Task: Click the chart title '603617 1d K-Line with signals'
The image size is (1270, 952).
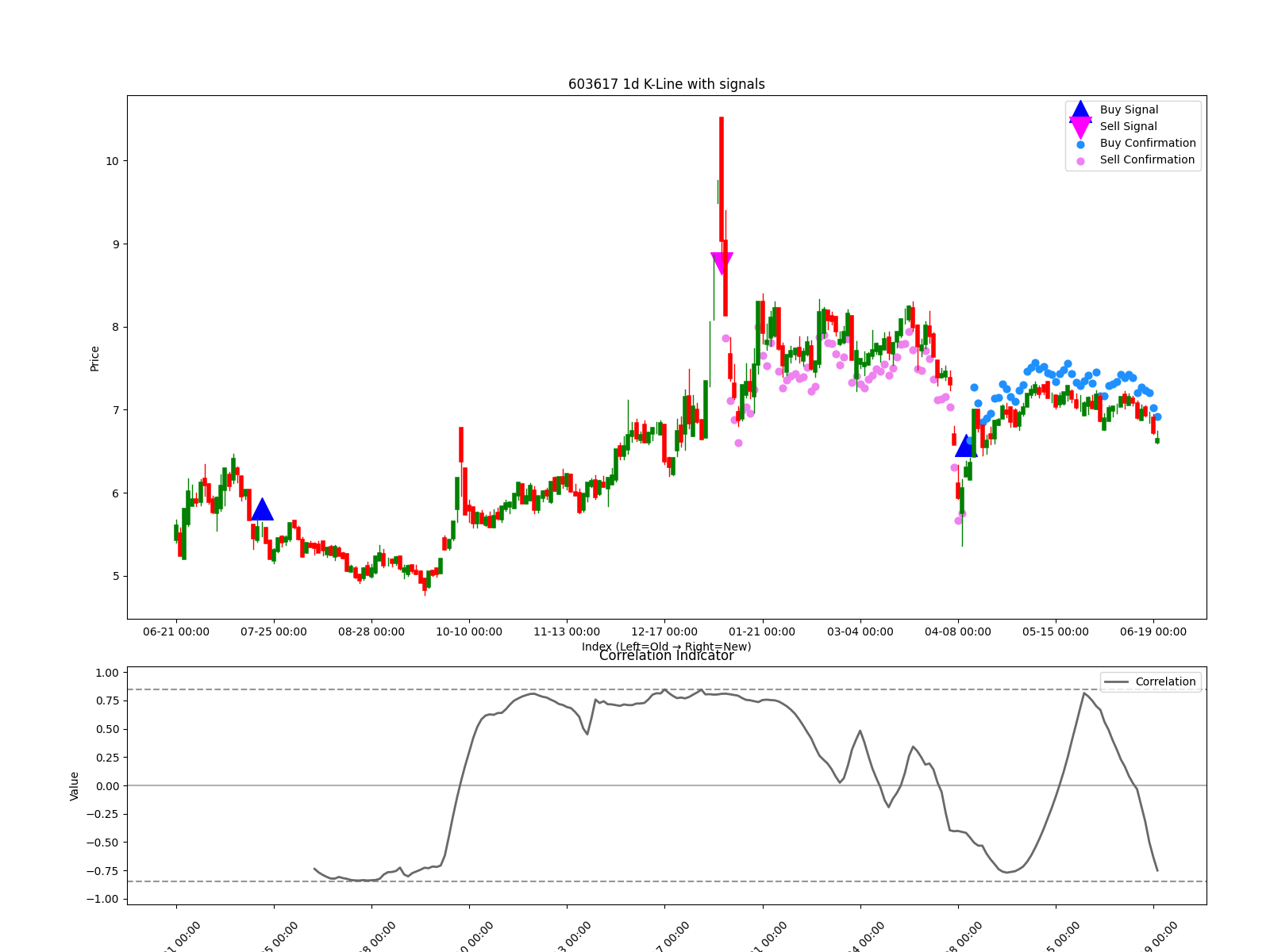Action: point(667,84)
